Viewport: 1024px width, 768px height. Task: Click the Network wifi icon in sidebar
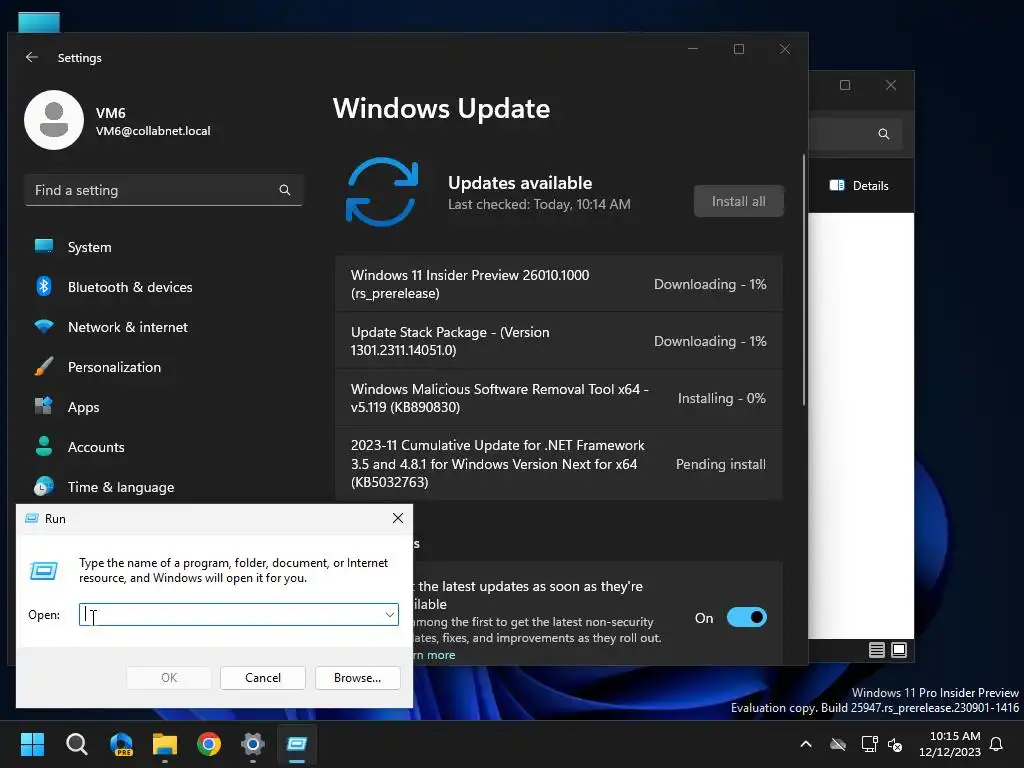point(44,327)
